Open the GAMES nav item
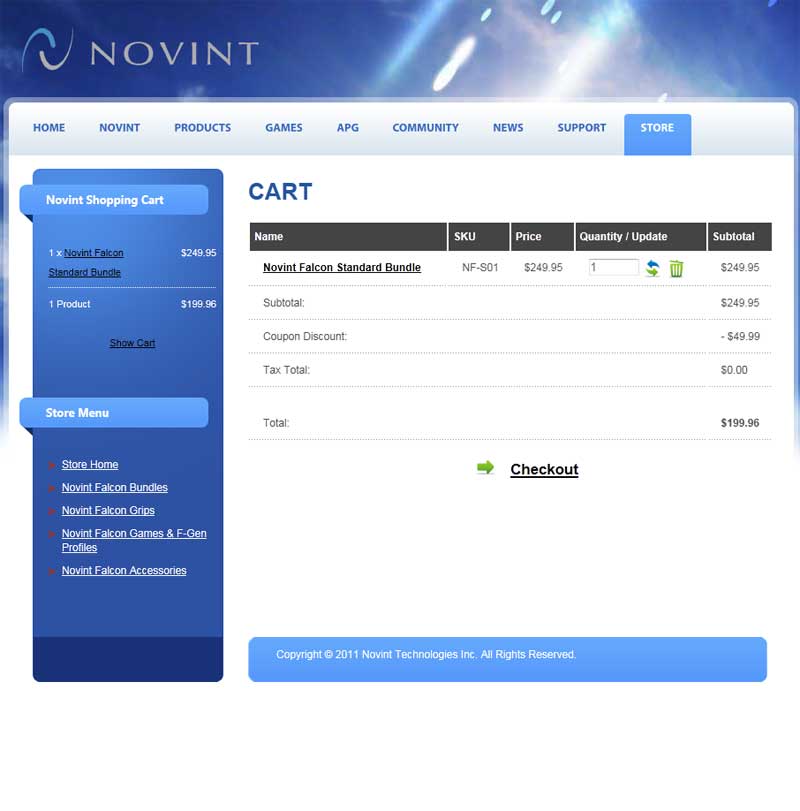 pos(284,128)
